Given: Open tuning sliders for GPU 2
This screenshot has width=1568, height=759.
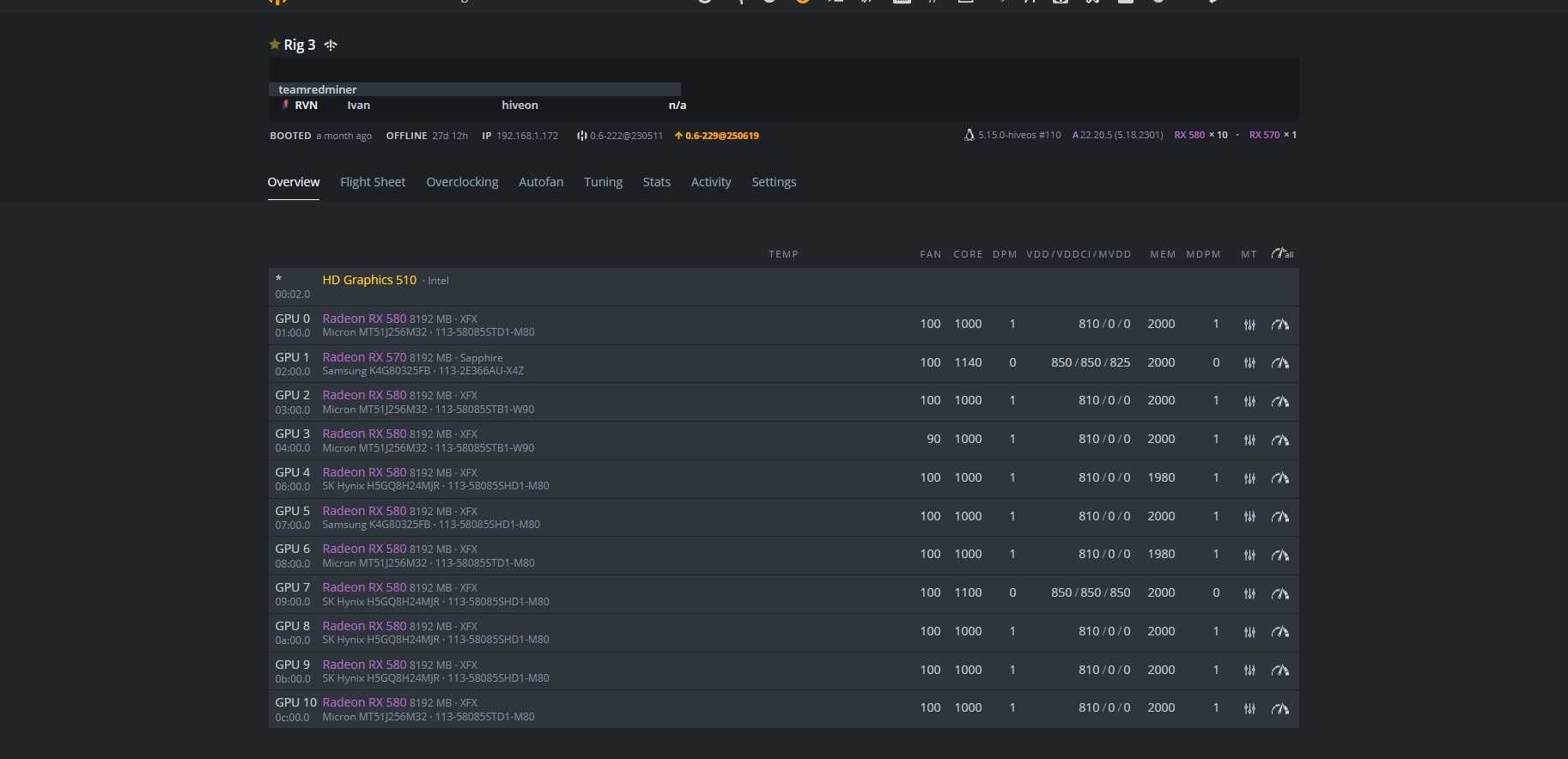Looking at the screenshot, I should click(x=1249, y=401).
